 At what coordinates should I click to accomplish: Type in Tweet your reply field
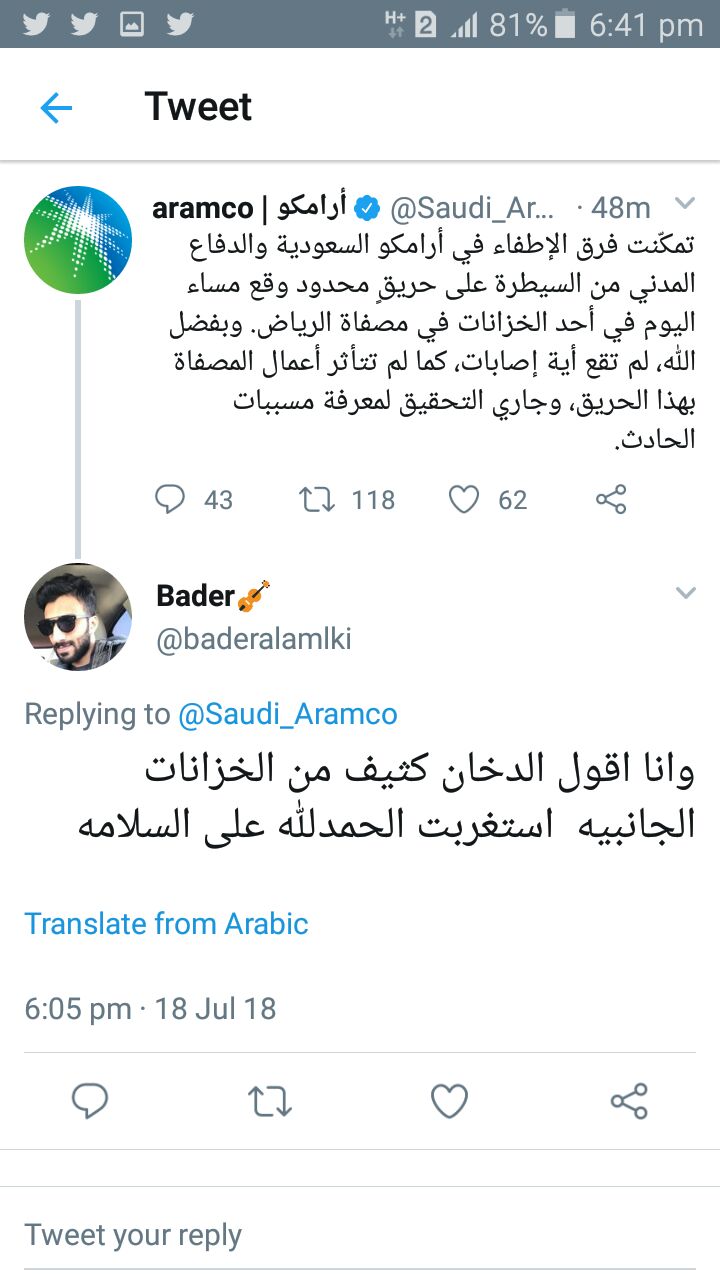click(360, 1235)
